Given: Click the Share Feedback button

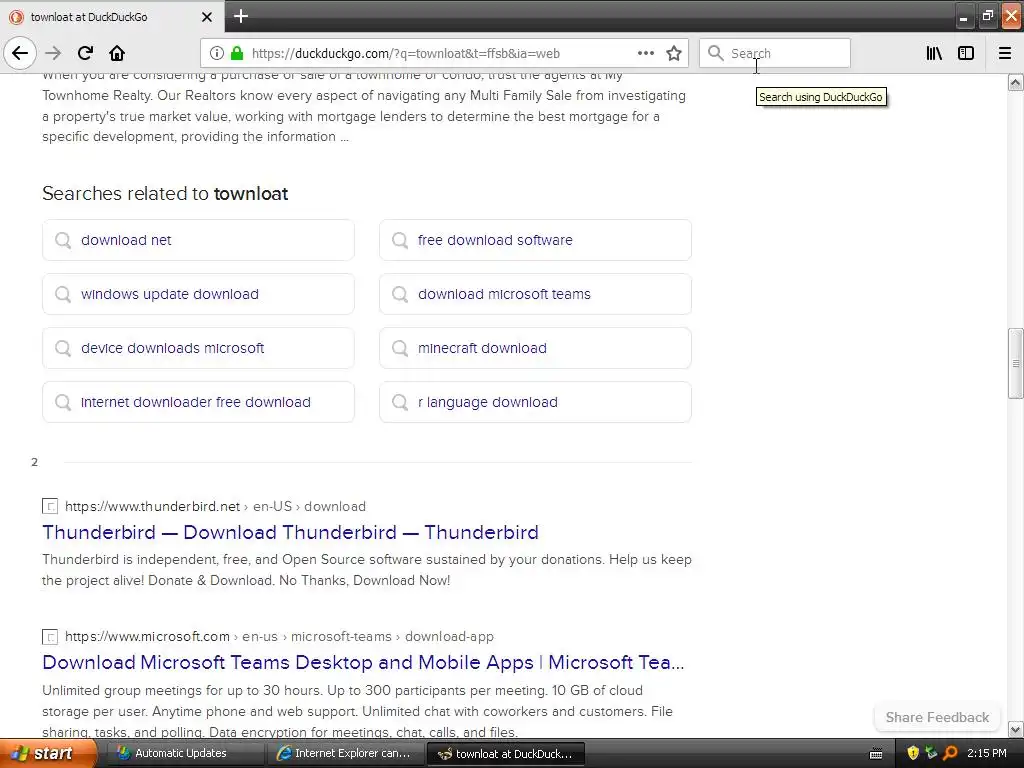Looking at the screenshot, I should 937,717.
